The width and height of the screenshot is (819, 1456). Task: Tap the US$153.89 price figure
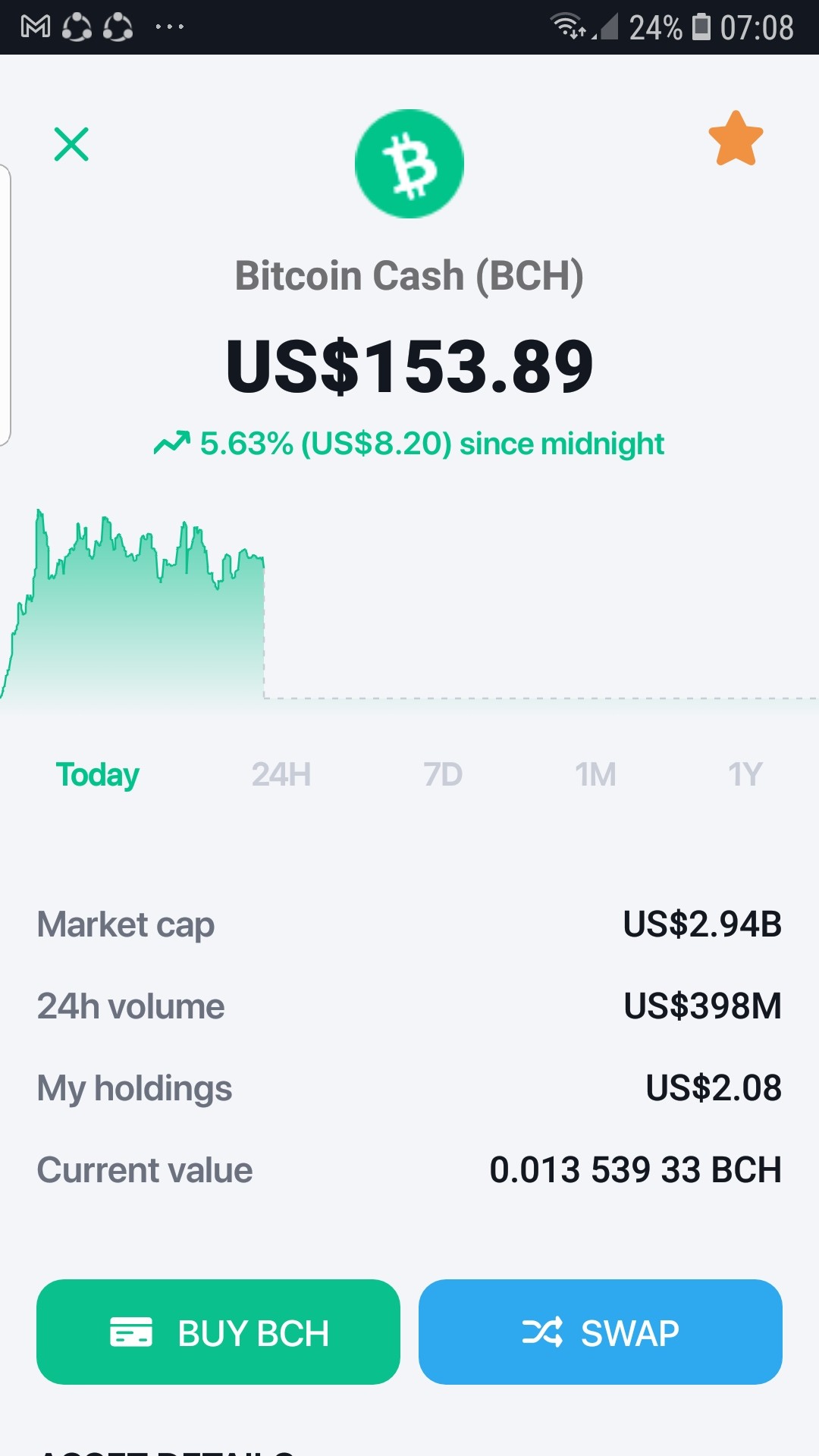[409, 367]
